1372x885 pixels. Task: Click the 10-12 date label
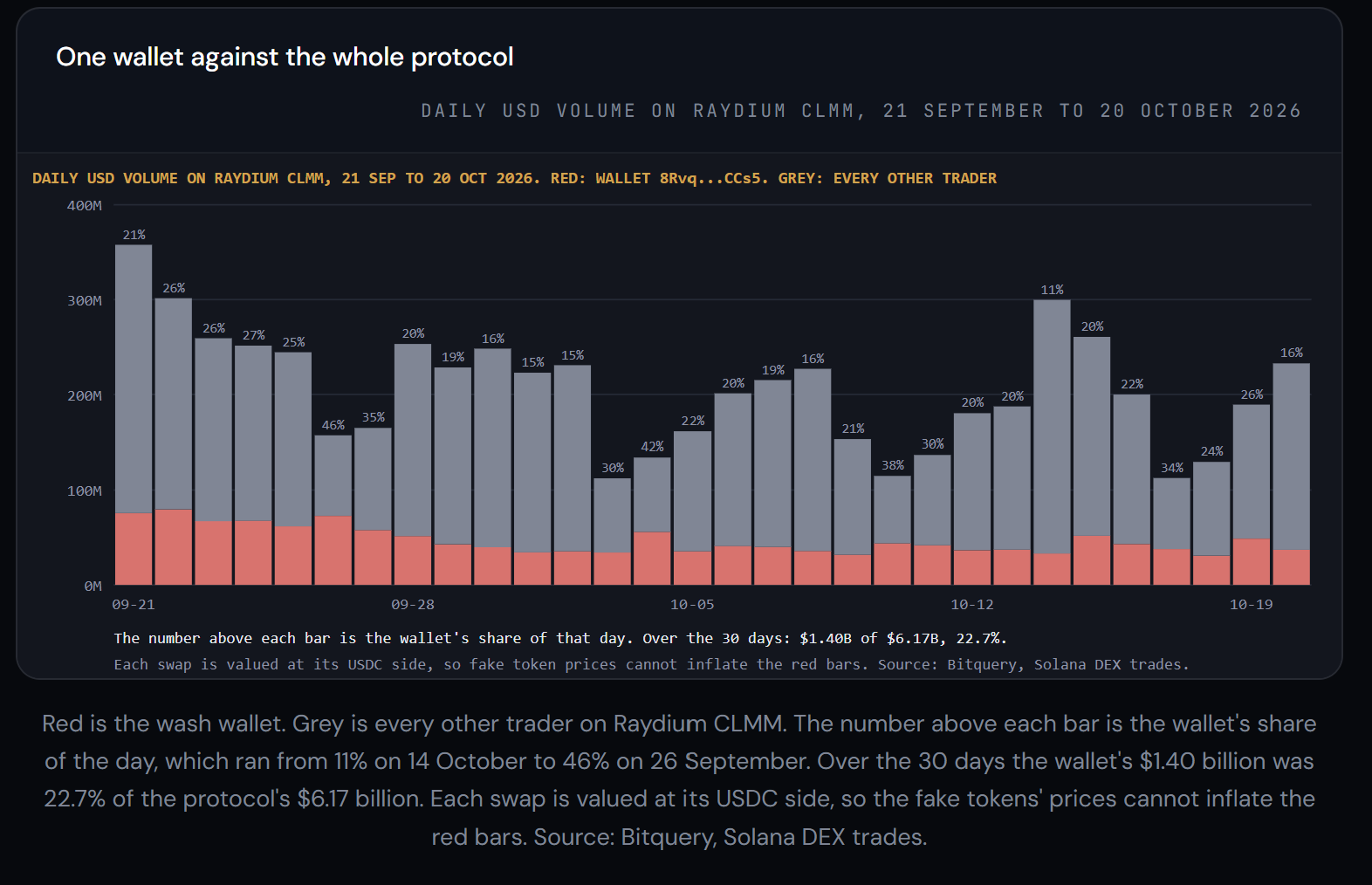tap(972, 604)
